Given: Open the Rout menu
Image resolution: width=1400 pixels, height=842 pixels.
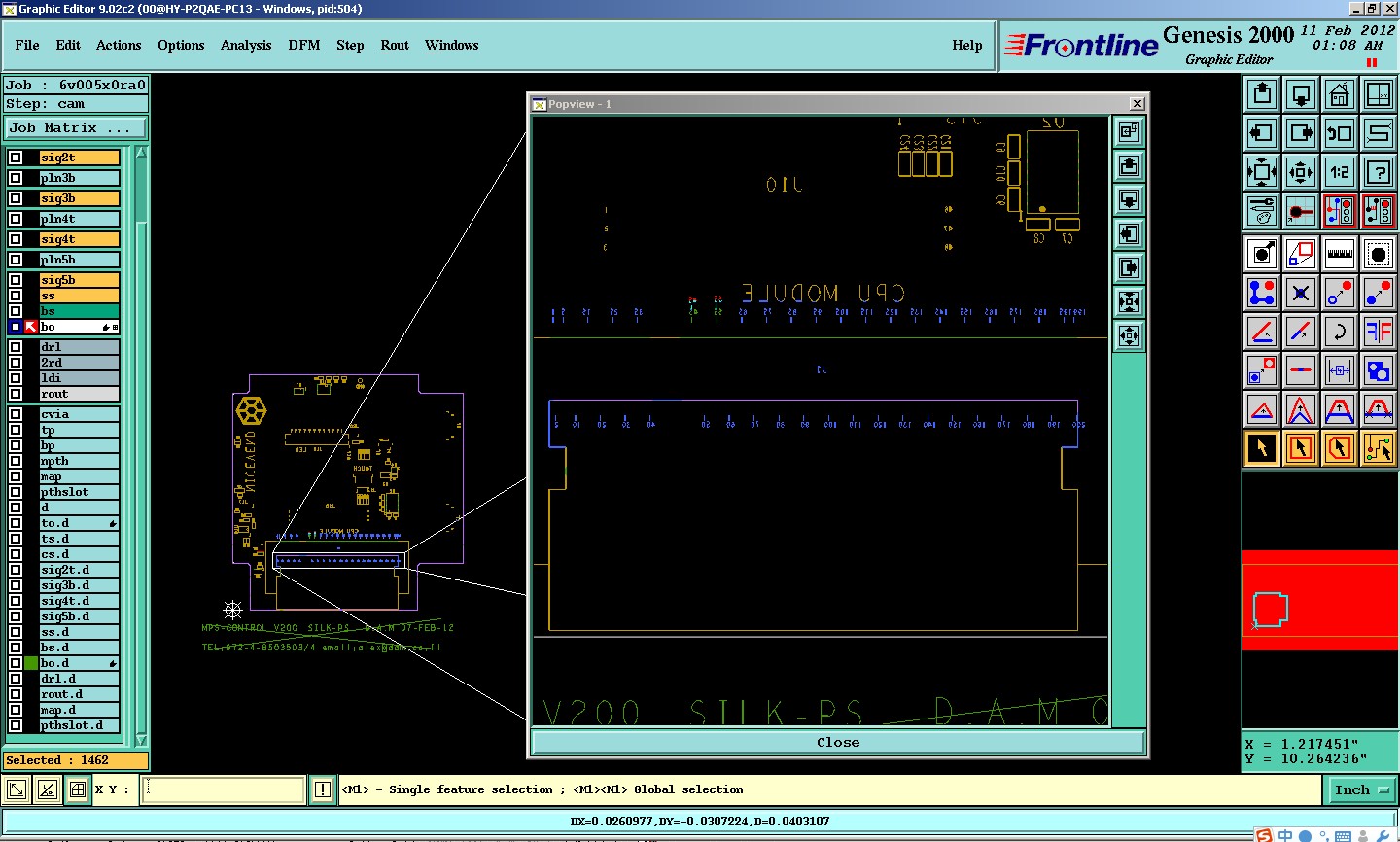Looking at the screenshot, I should coord(395,45).
